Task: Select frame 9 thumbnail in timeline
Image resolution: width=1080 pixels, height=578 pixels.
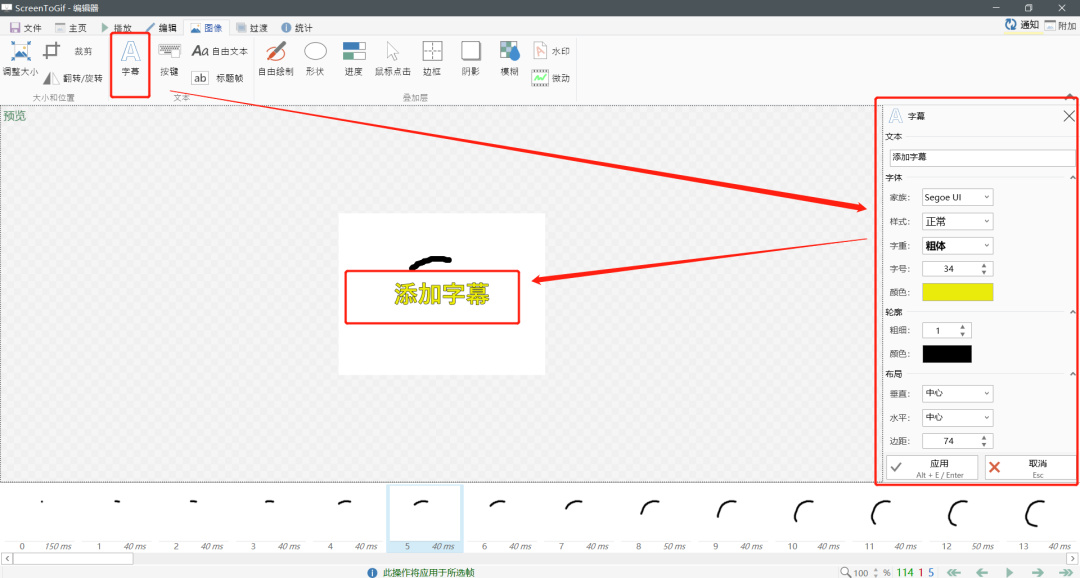Action: [732, 518]
